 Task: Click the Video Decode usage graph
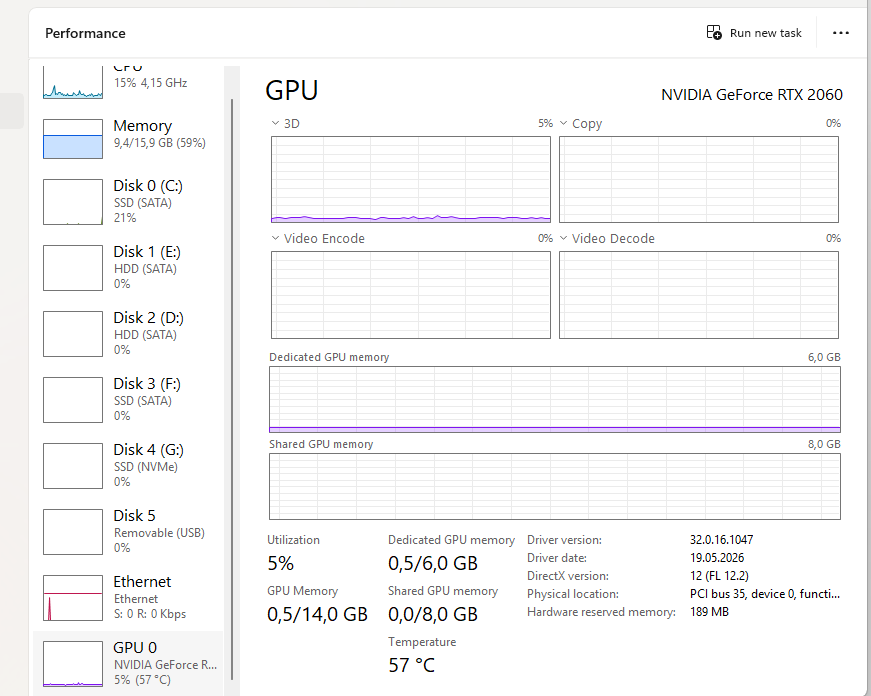699,295
